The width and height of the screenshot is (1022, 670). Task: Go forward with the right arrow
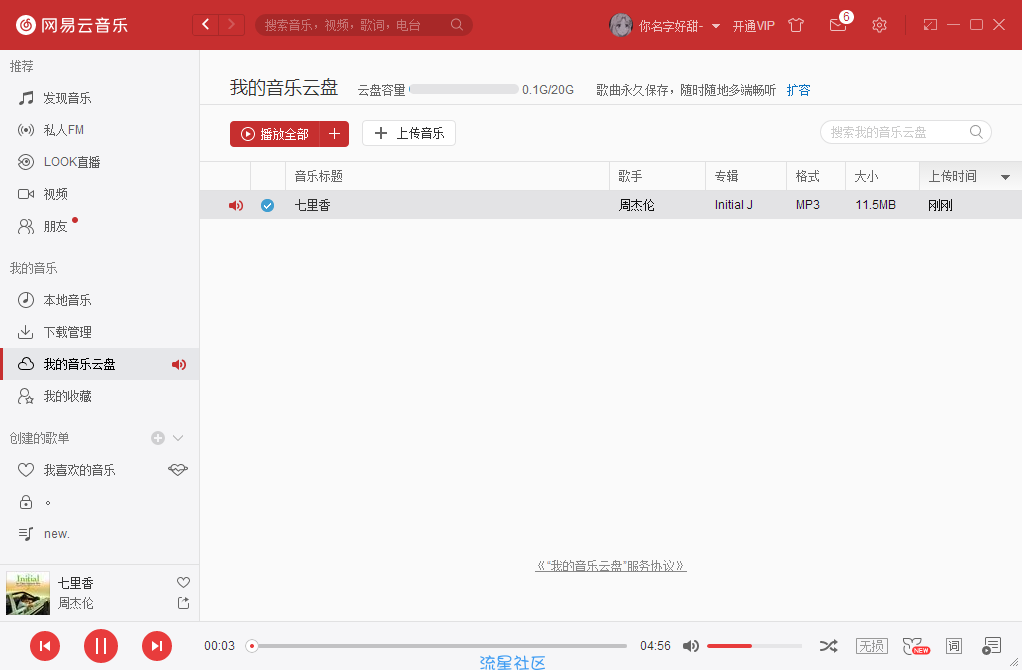point(231,25)
